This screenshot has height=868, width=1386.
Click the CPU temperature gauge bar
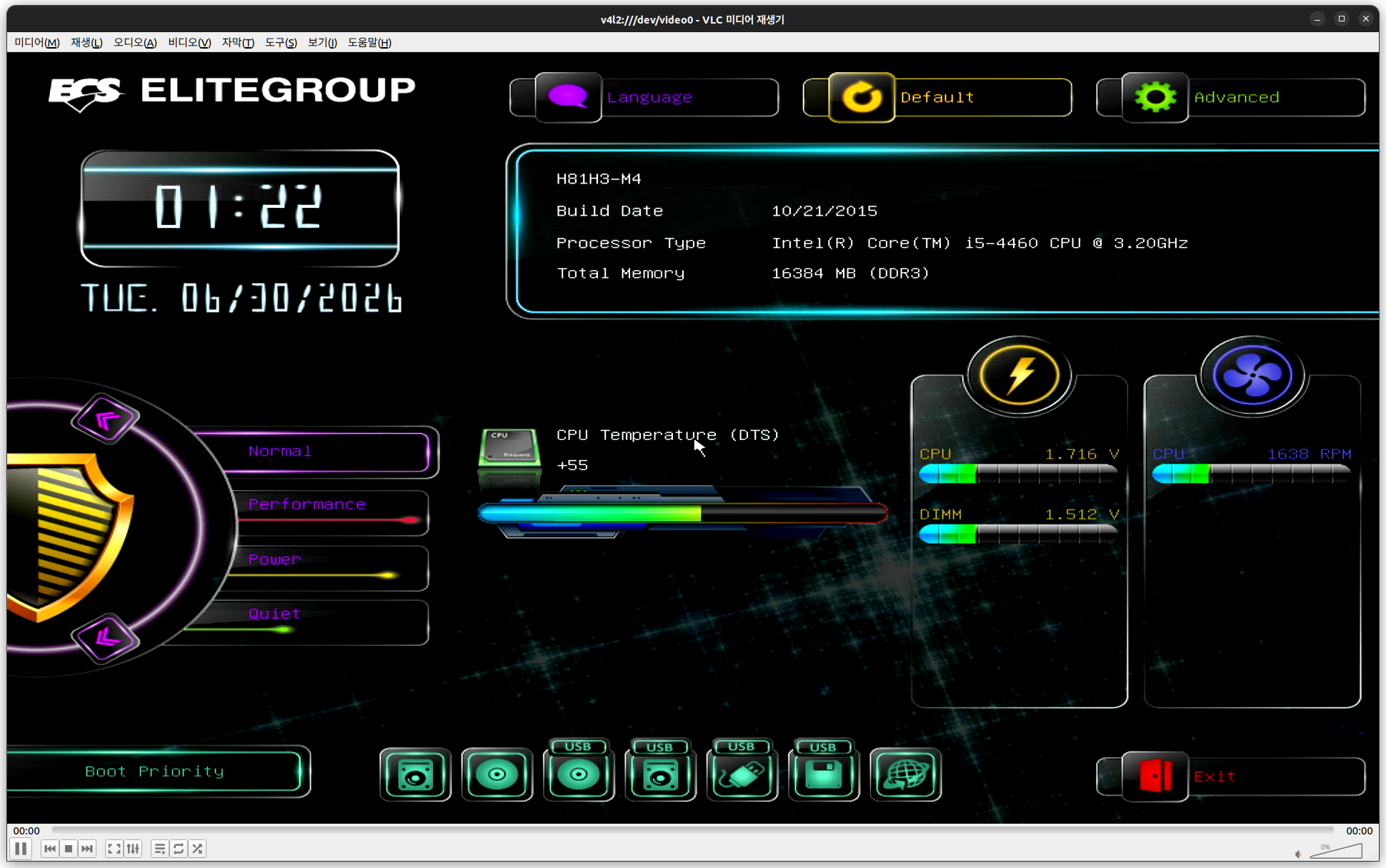pyautogui.click(x=683, y=513)
